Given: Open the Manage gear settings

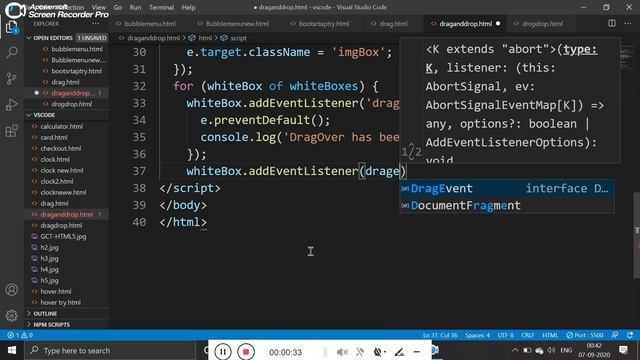Looking at the screenshot, I should (x=12, y=315).
